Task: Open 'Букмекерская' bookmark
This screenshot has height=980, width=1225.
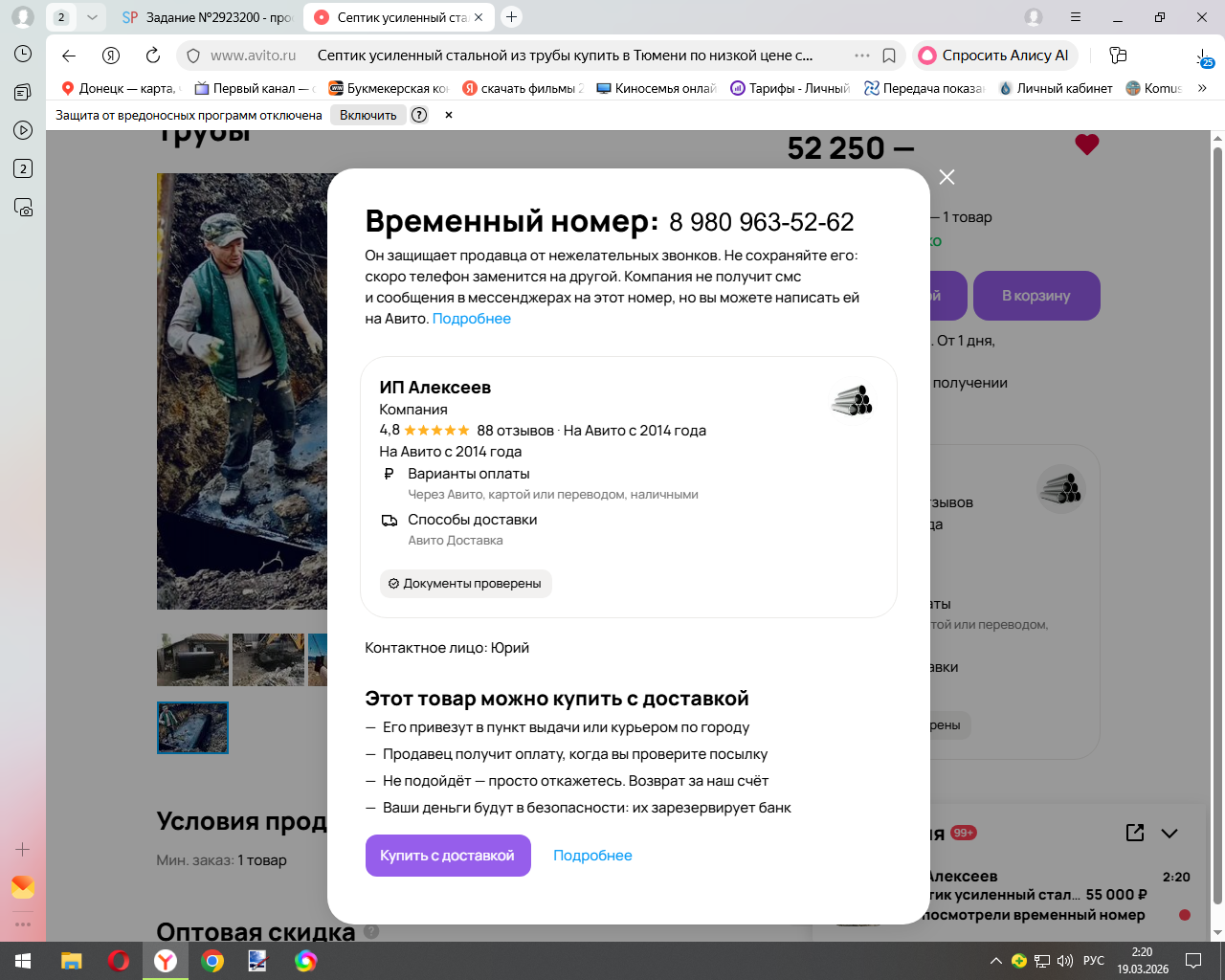Action: tap(389, 88)
